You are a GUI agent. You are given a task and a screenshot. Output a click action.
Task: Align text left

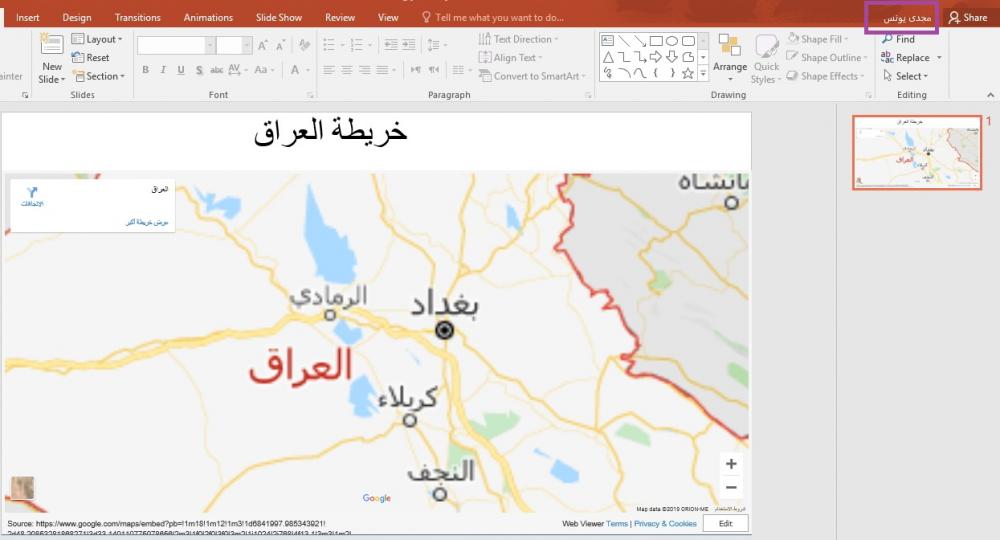coord(329,70)
